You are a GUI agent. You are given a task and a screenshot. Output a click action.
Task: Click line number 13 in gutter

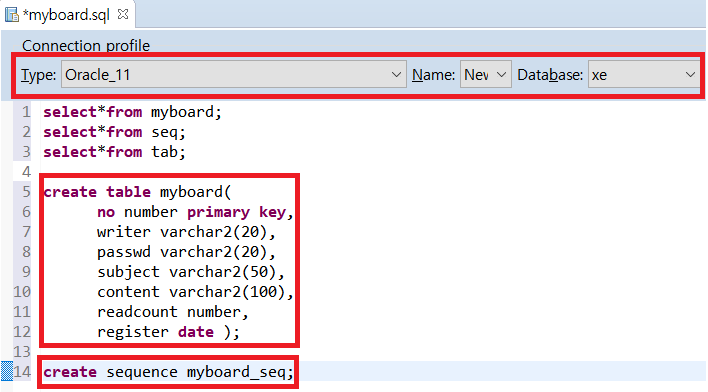(22, 351)
